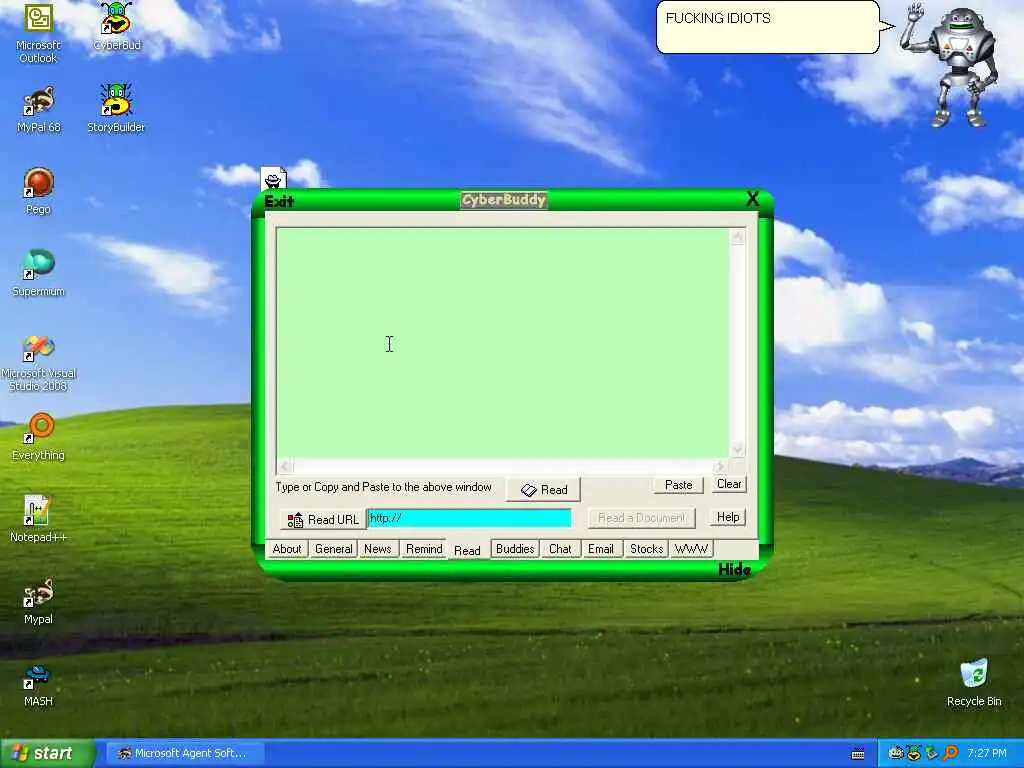Select the Everything desktop shortcut
This screenshot has width=1024, height=768.
point(39,436)
